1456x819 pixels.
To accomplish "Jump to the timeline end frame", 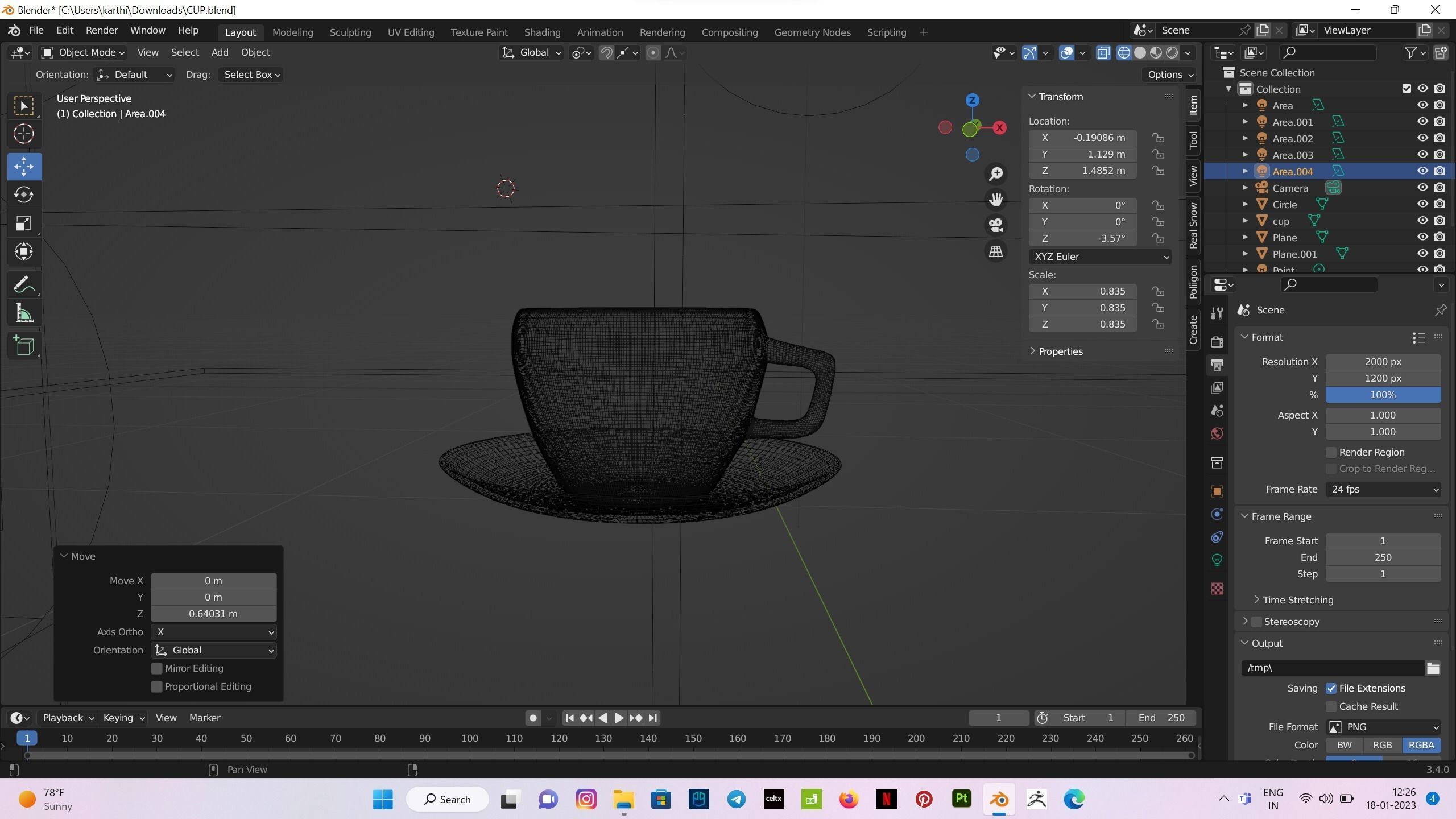I will [653, 718].
